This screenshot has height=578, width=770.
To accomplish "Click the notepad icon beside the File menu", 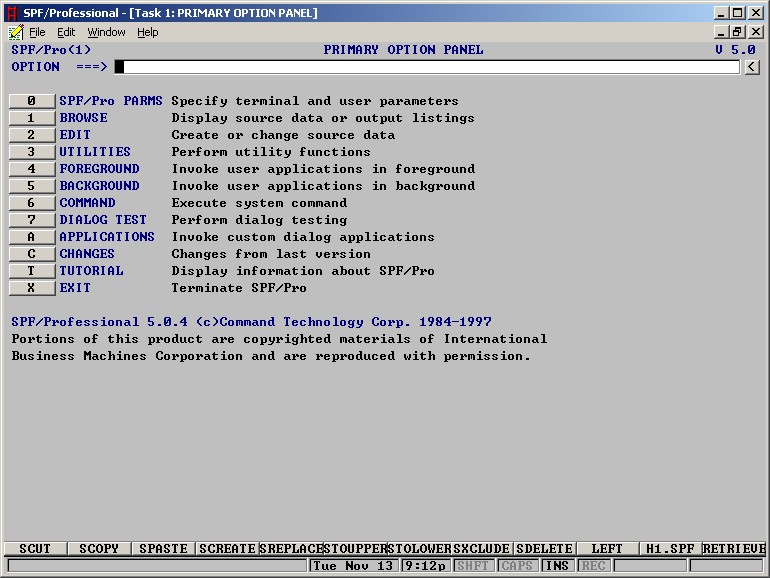I will pyautogui.click(x=16, y=32).
